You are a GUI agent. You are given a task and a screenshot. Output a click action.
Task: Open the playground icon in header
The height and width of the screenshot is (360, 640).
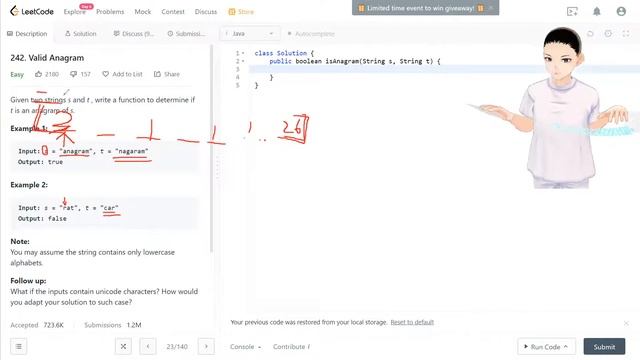(x=572, y=12)
